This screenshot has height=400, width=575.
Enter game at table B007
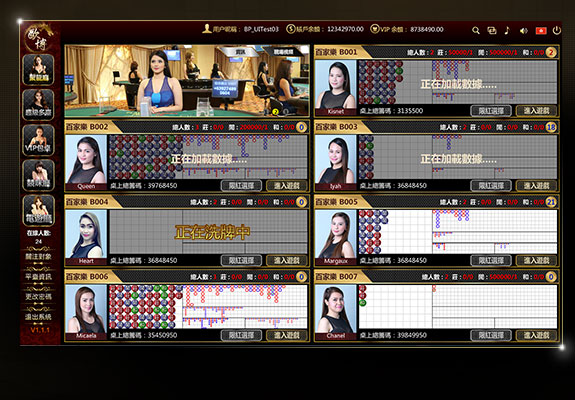[536, 335]
